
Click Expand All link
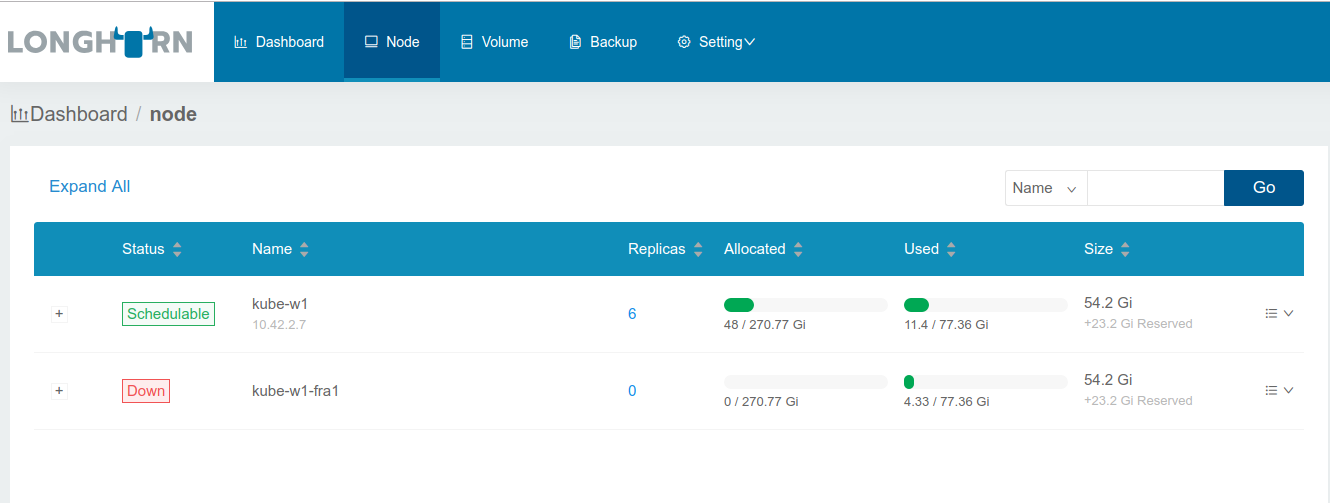[x=90, y=186]
